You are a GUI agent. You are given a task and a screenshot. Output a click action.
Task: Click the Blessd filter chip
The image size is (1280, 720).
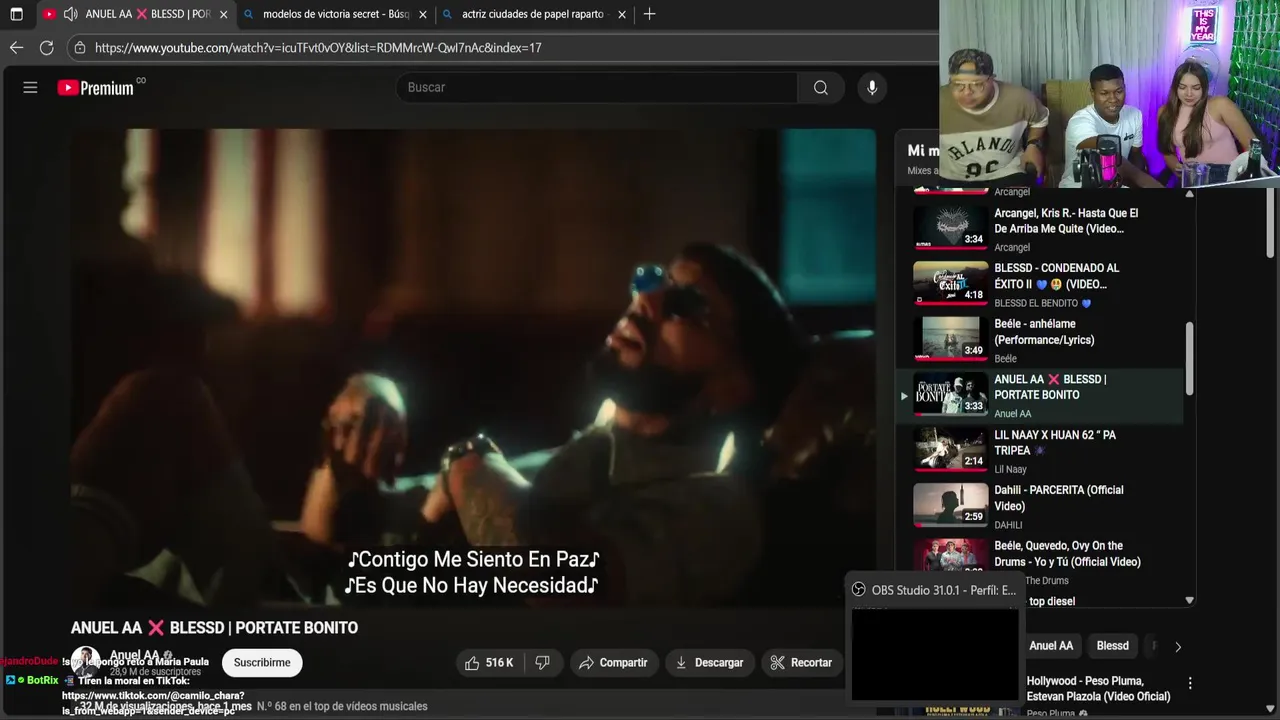click(x=1113, y=646)
